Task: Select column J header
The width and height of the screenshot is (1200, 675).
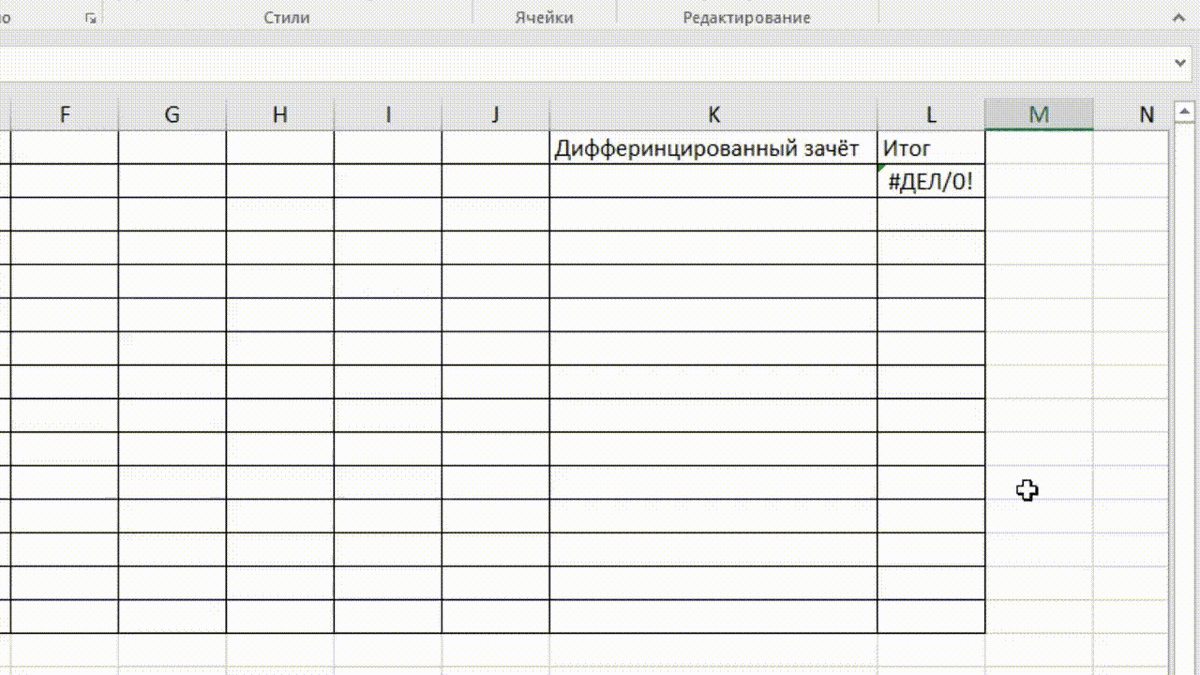Action: [x=495, y=115]
